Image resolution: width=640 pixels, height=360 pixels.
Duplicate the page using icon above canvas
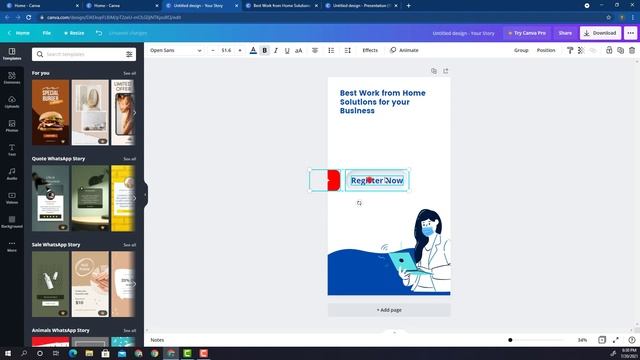(x=434, y=71)
